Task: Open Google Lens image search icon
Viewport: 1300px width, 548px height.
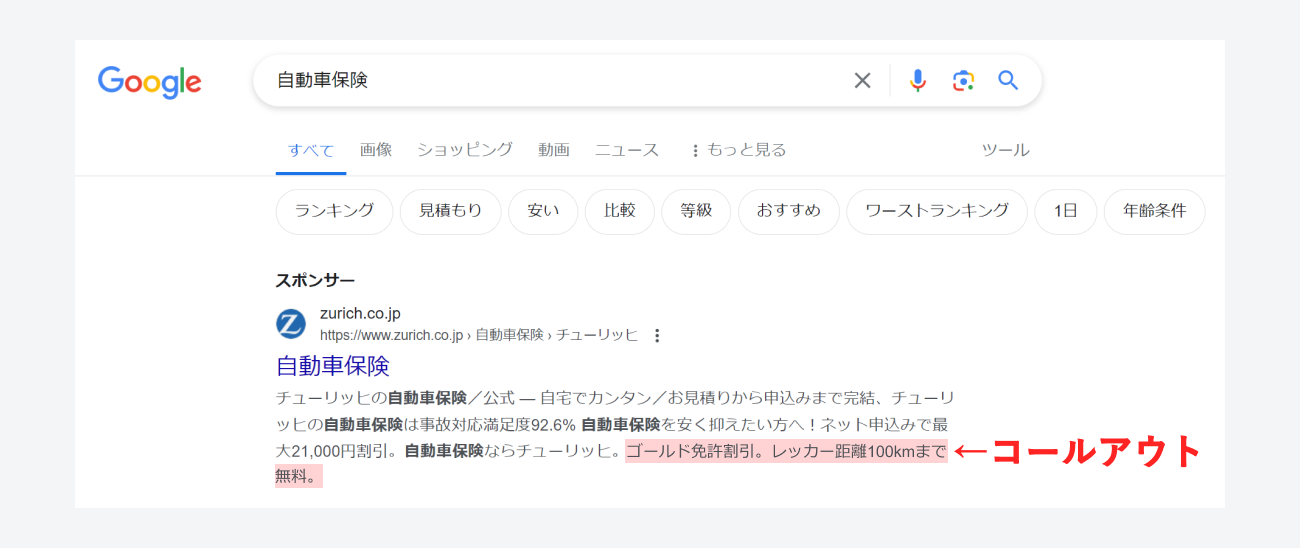Action: point(963,81)
